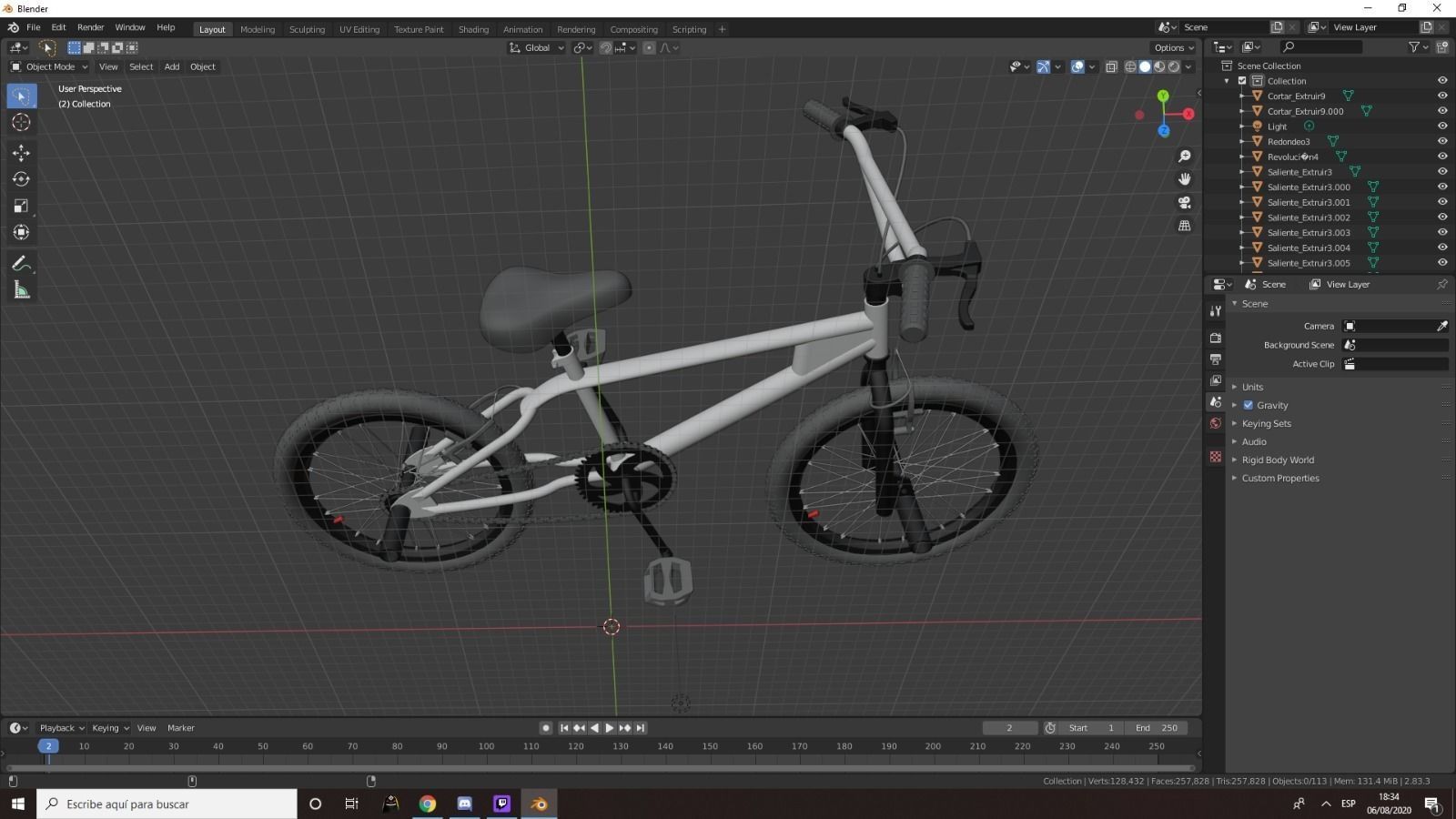Click the current frame number field
The height and width of the screenshot is (819, 1456).
[1009, 728]
